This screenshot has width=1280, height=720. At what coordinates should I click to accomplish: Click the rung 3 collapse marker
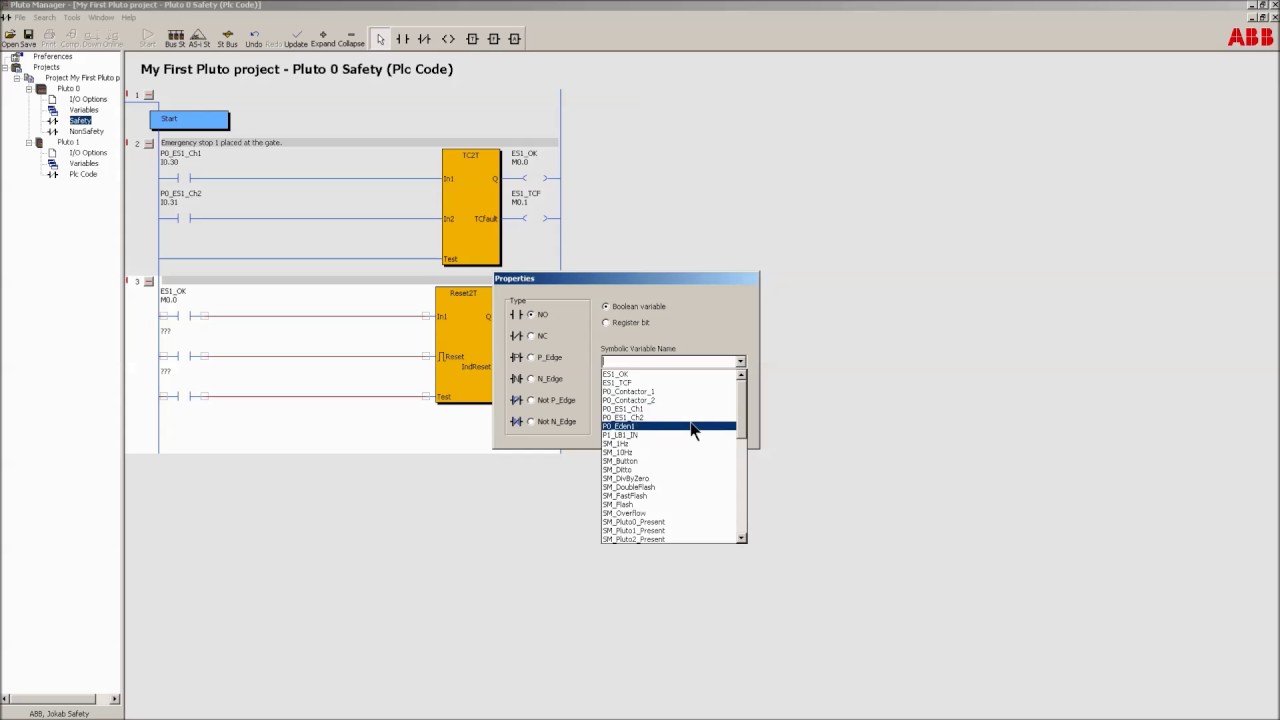tap(149, 281)
